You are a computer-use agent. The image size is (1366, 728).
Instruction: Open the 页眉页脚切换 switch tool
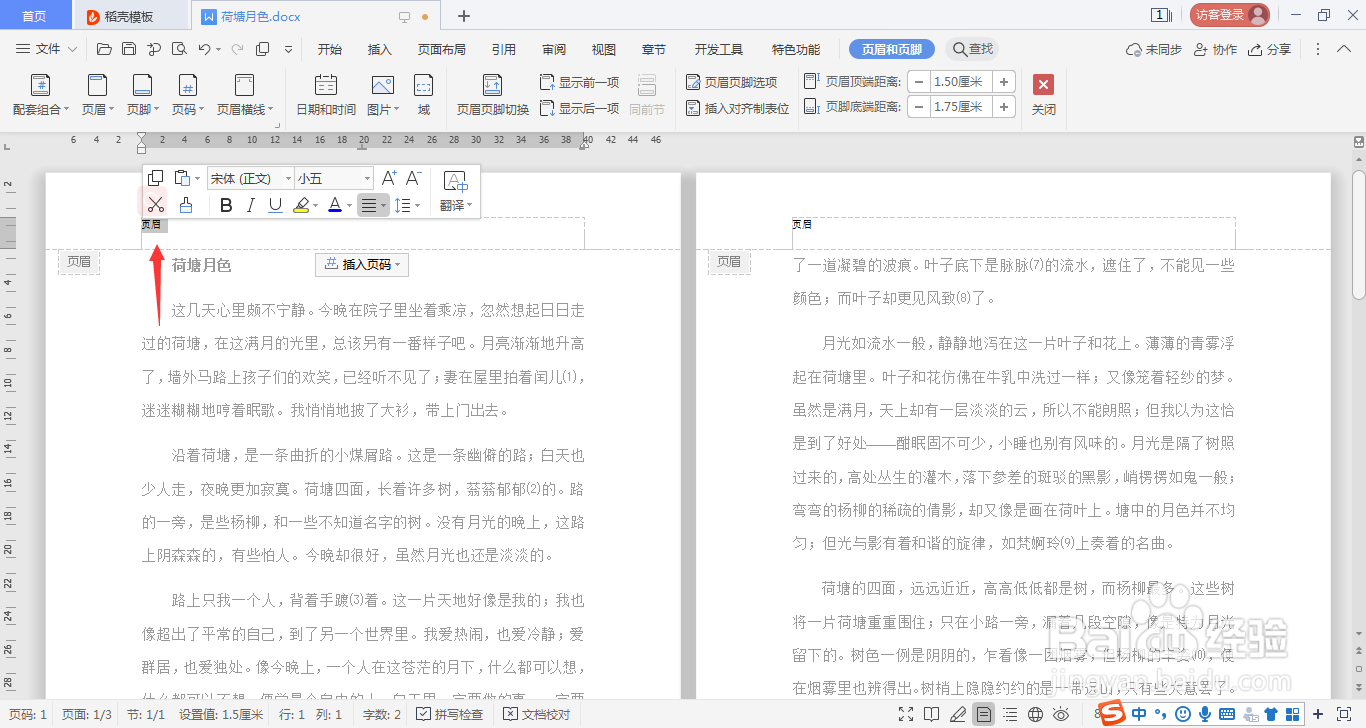(x=492, y=96)
